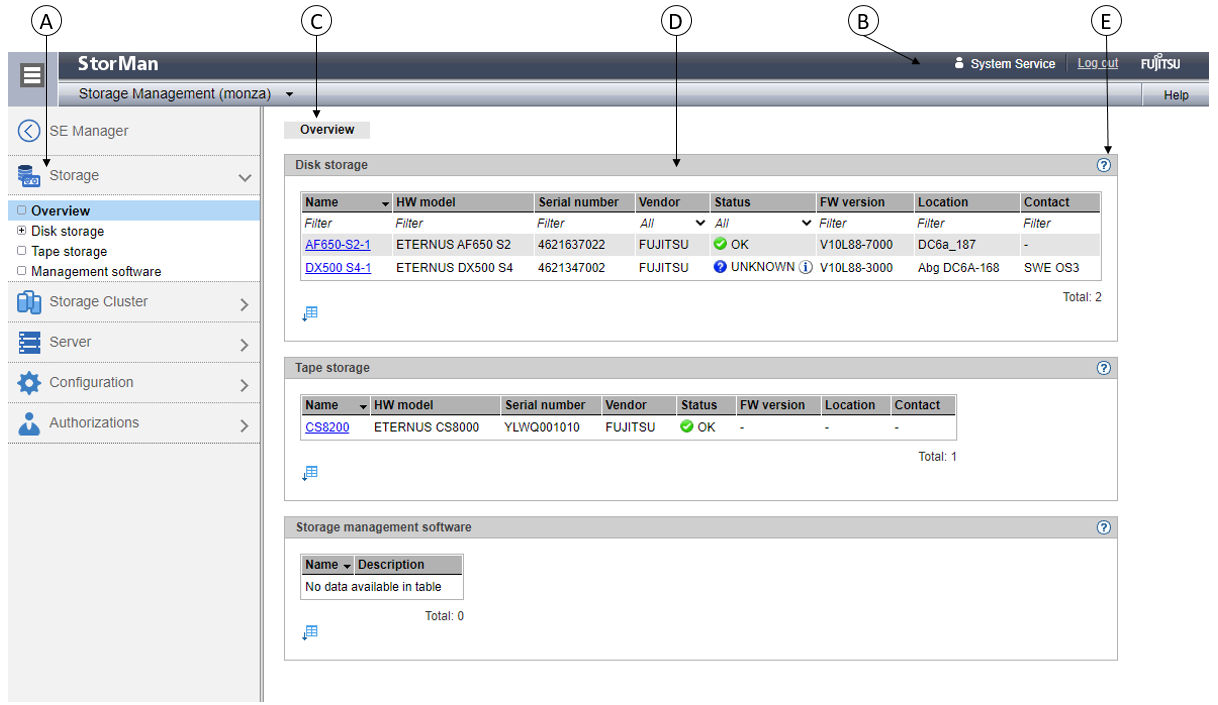Sort Tape storage table by Name arrow
This screenshot has width=1218, height=705.
click(363, 407)
